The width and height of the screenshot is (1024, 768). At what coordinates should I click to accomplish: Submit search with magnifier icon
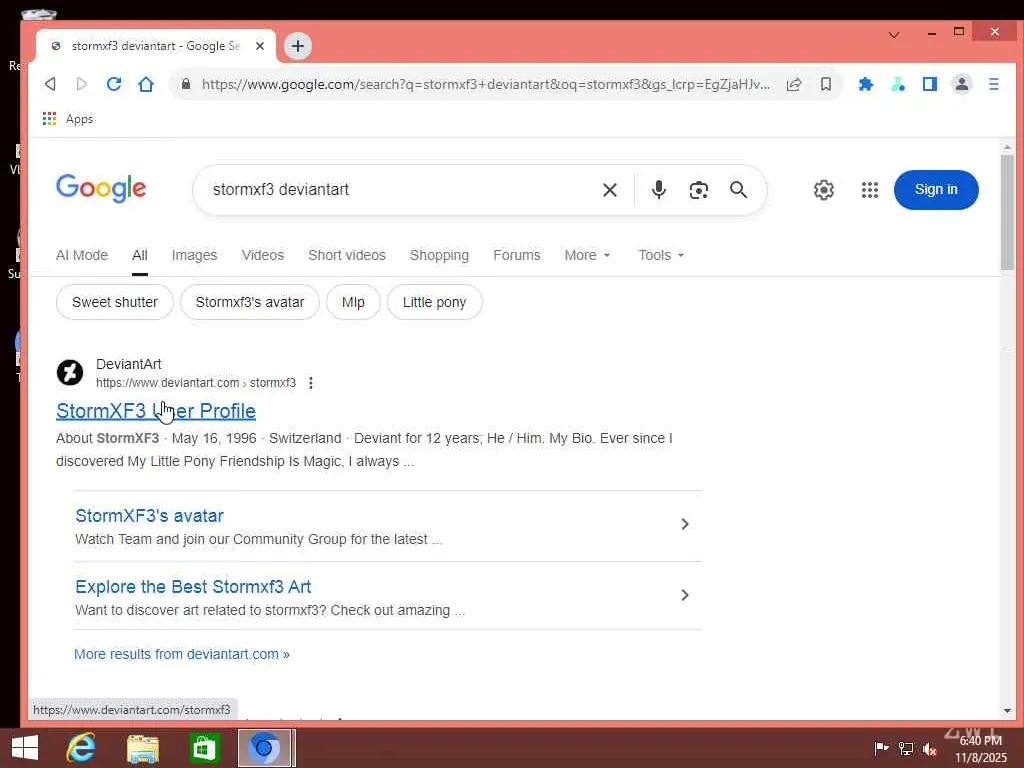point(739,189)
